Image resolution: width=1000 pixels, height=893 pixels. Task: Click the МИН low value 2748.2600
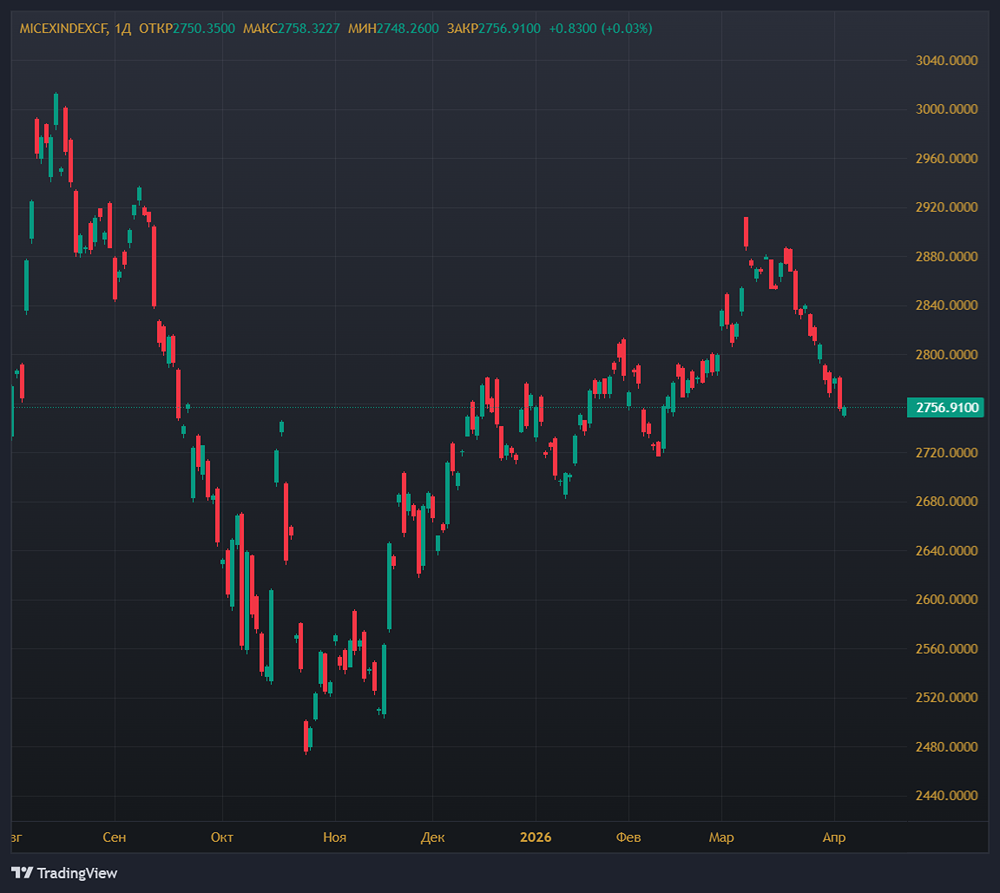(x=408, y=28)
